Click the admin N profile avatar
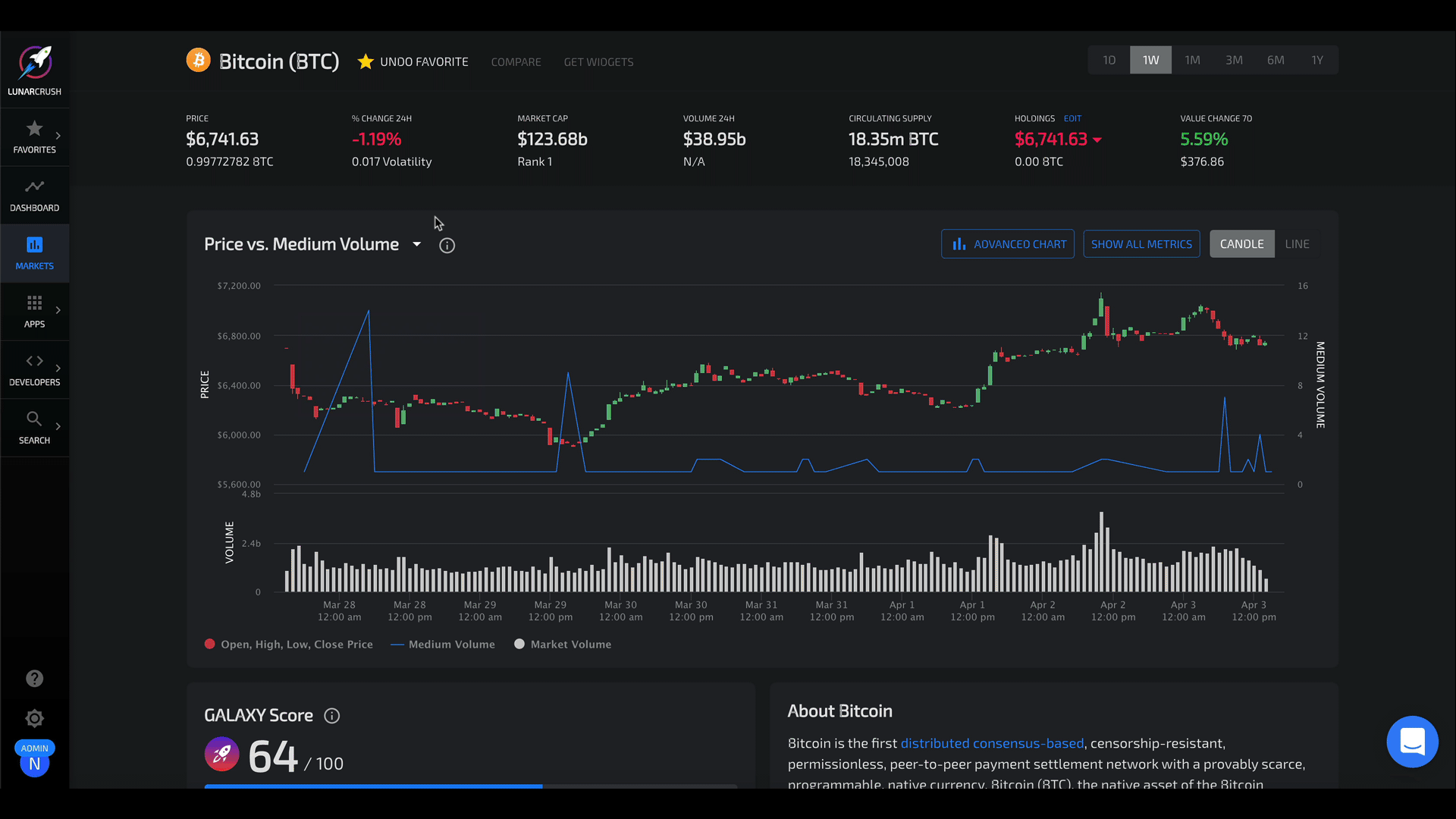 coord(34,764)
